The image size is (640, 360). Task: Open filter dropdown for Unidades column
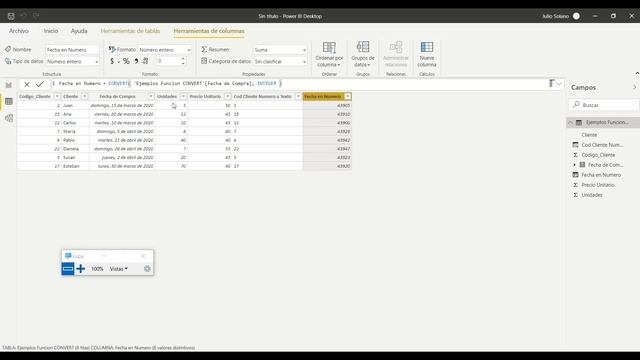(183, 97)
